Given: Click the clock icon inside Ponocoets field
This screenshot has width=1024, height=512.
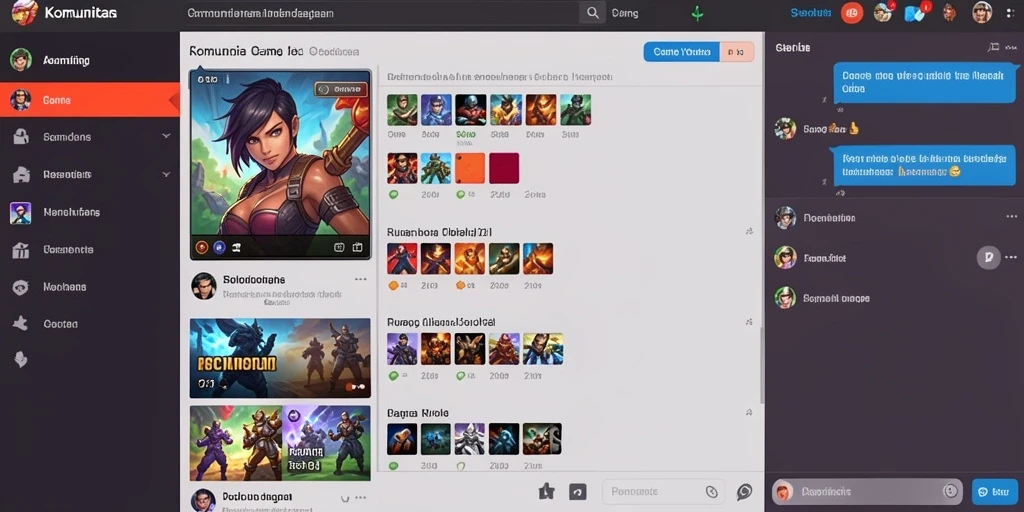Looking at the screenshot, I should click(x=712, y=492).
